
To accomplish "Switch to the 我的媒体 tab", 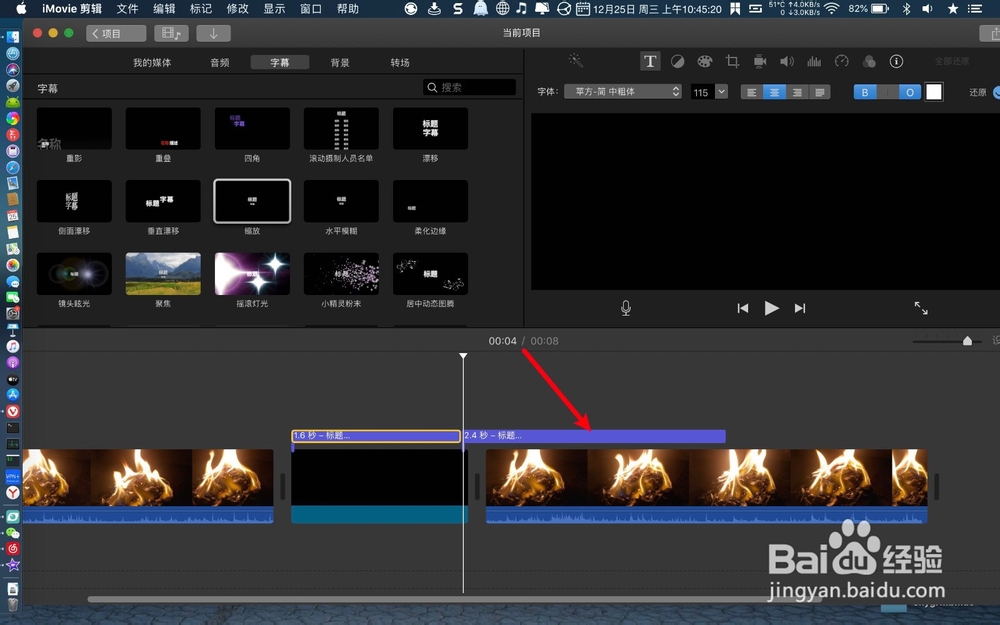I will [152, 62].
